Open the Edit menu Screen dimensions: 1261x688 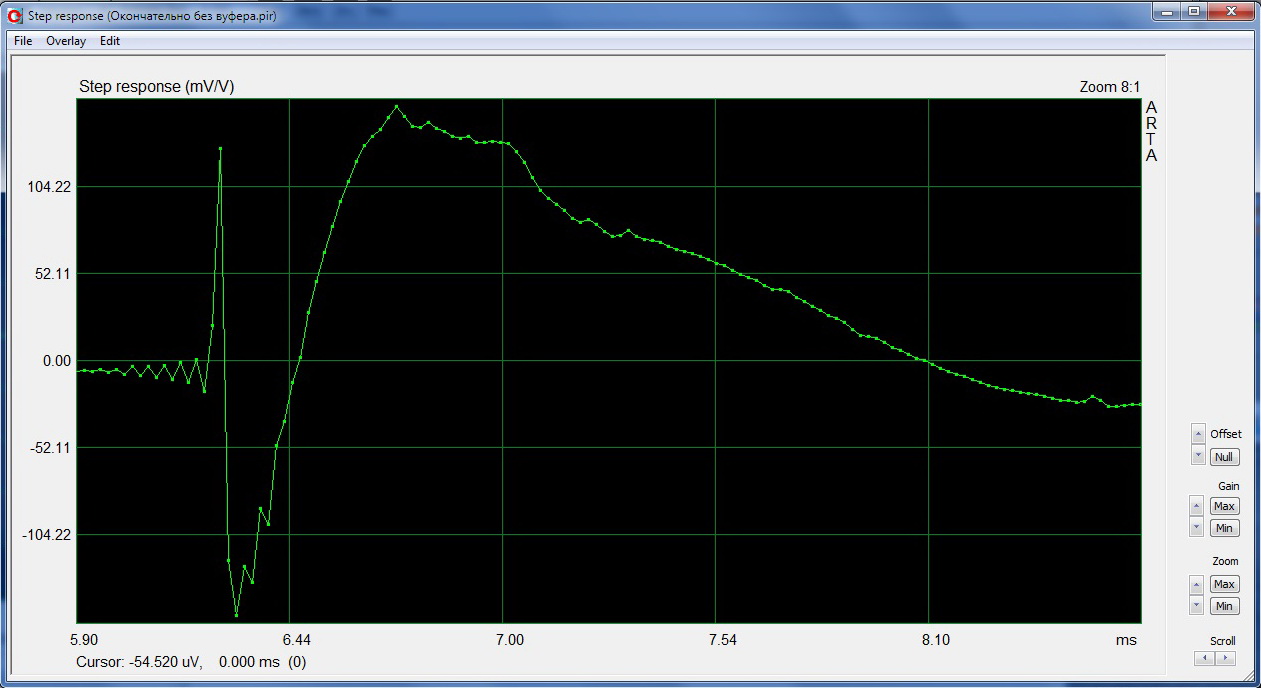[x=110, y=41]
